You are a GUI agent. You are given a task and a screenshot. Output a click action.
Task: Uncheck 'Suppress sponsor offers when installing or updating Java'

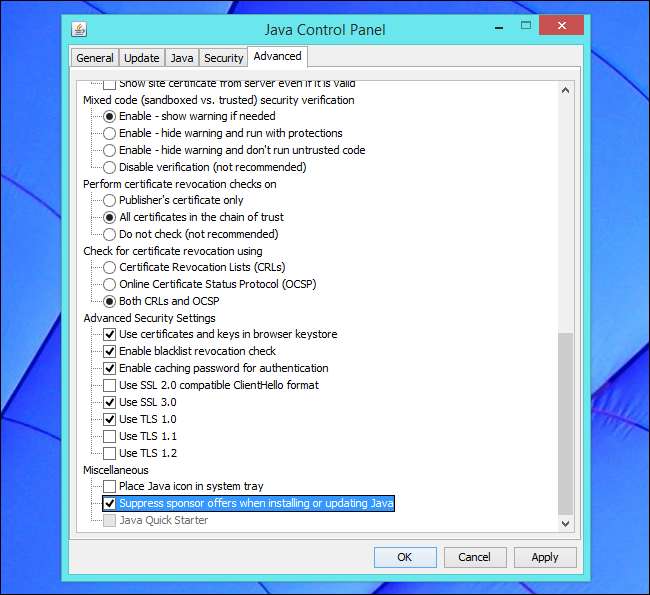coord(109,503)
